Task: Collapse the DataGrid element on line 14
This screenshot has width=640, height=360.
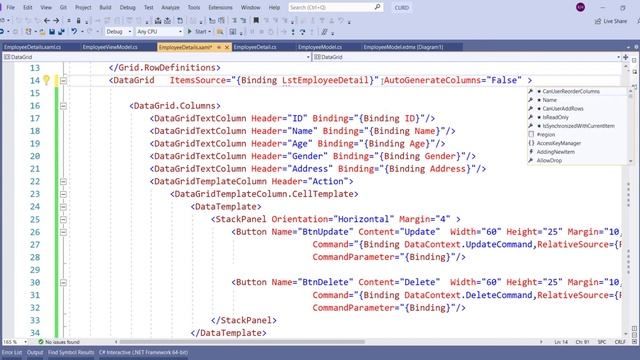Action: 63,81
